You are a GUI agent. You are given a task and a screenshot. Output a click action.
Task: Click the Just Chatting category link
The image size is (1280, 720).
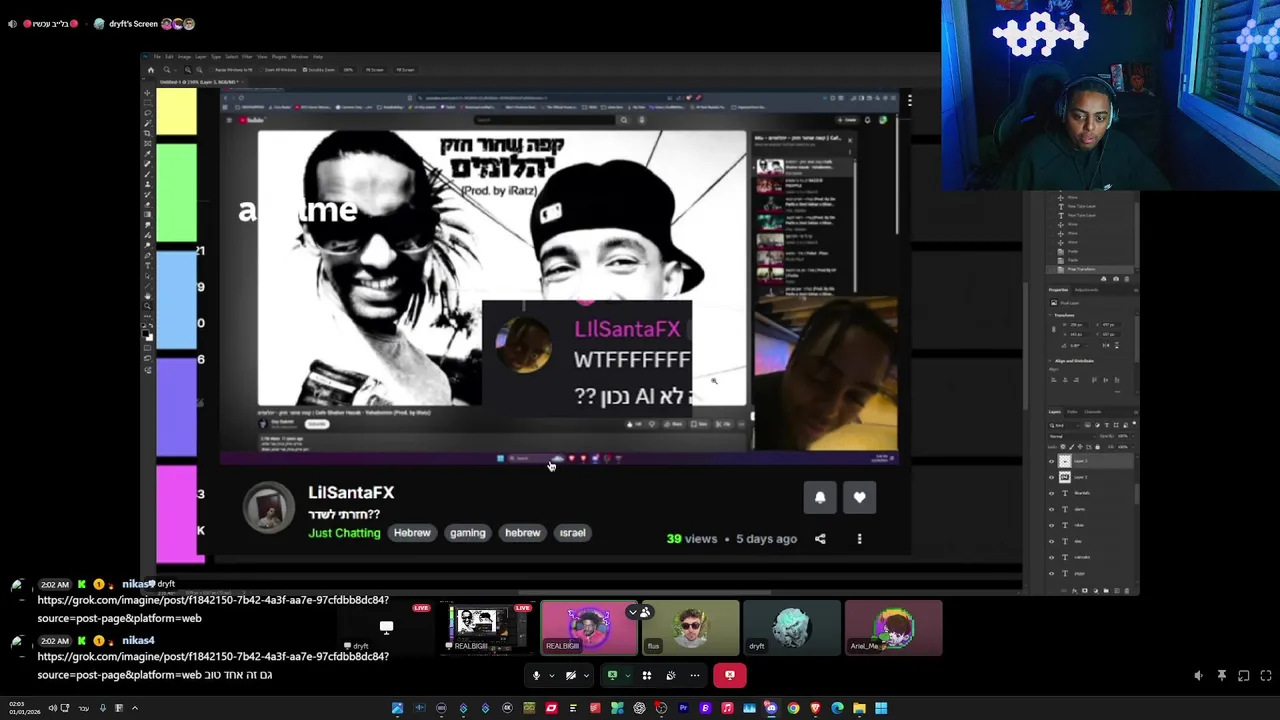click(344, 533)
